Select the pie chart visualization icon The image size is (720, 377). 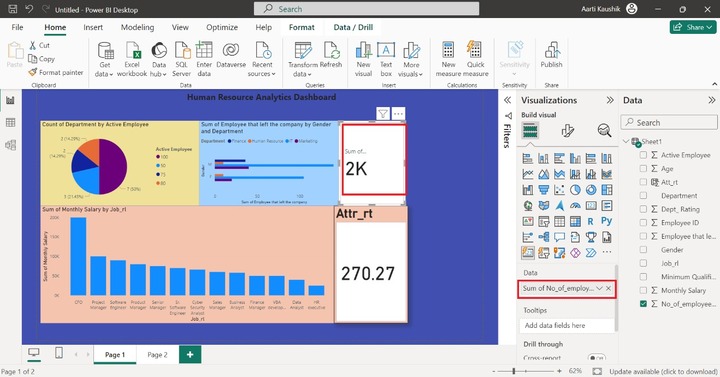click(575, 190)
